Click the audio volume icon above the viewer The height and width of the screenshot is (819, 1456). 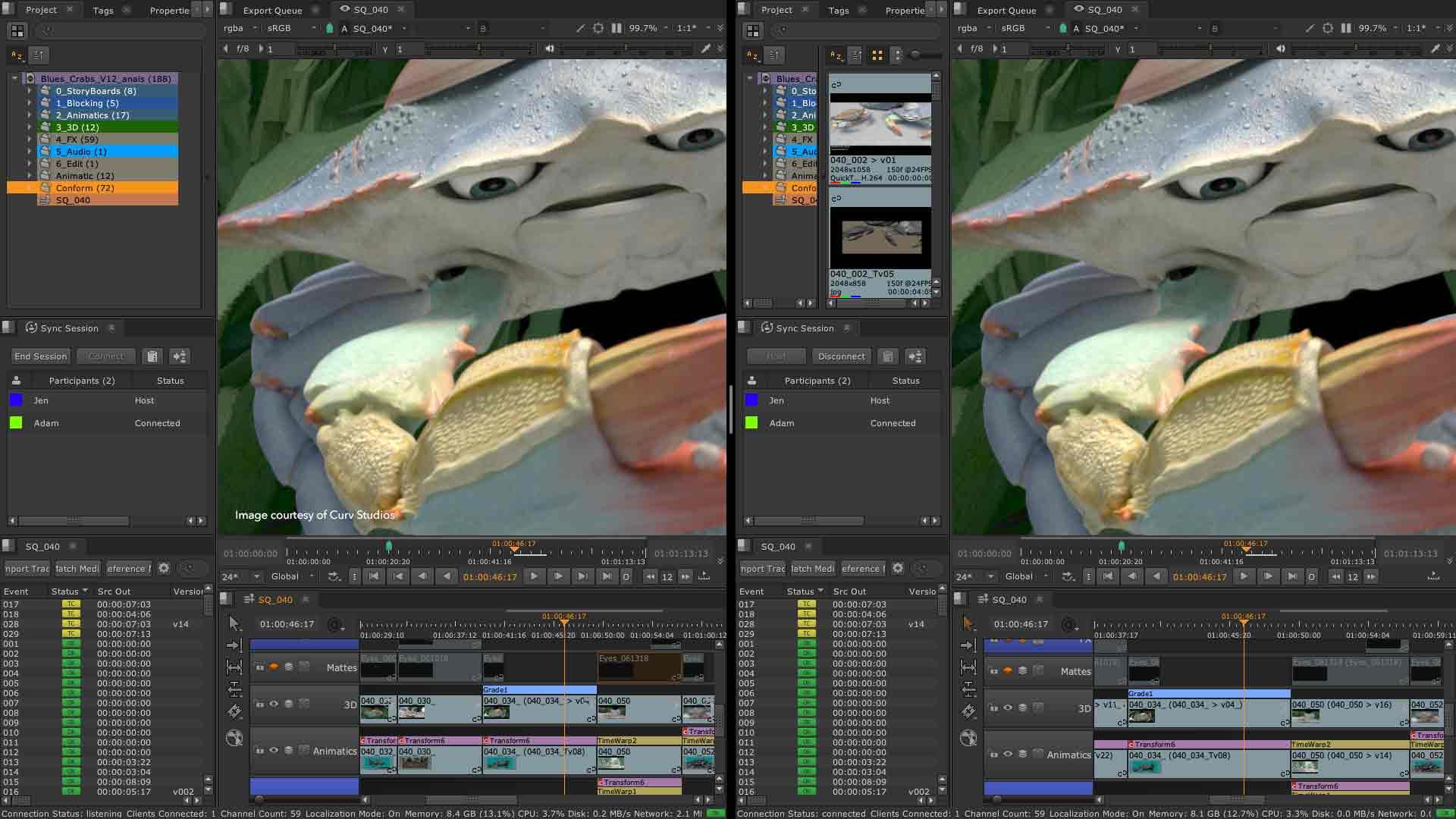[551, 48]
